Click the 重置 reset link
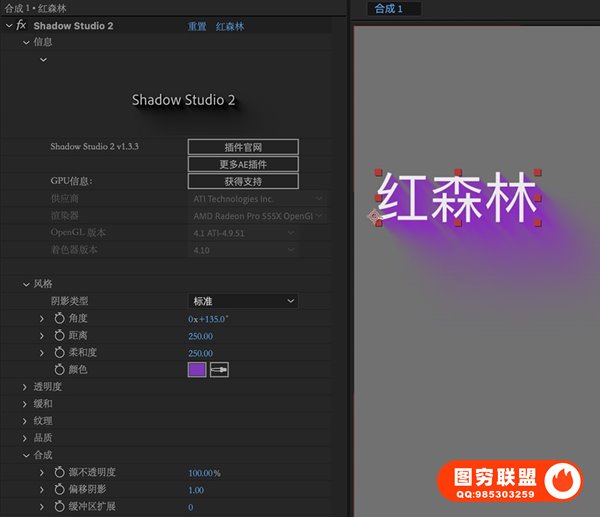 click(197, 26)
